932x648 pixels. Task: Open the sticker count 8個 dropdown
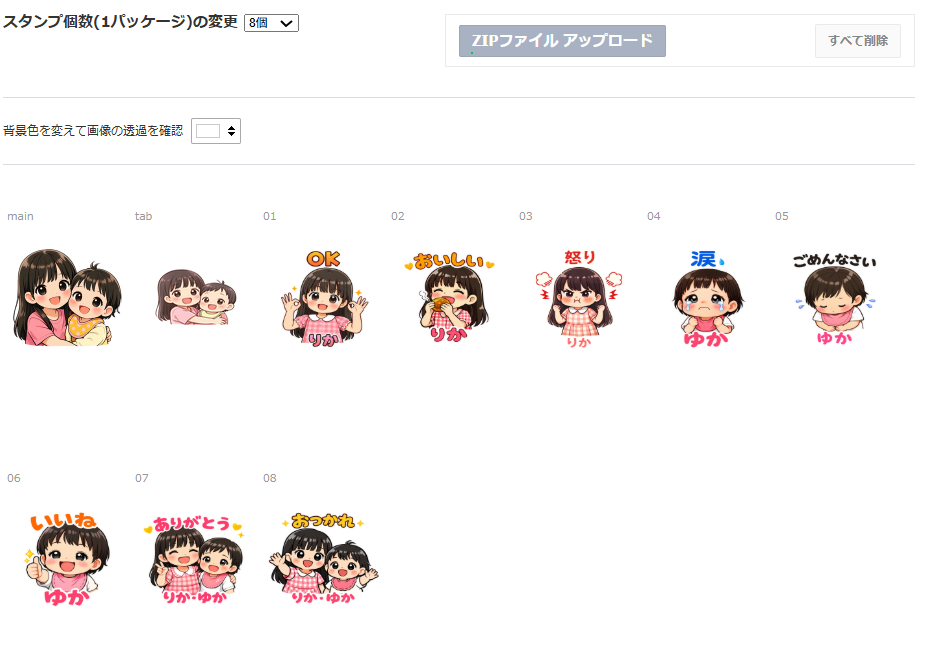271,23
